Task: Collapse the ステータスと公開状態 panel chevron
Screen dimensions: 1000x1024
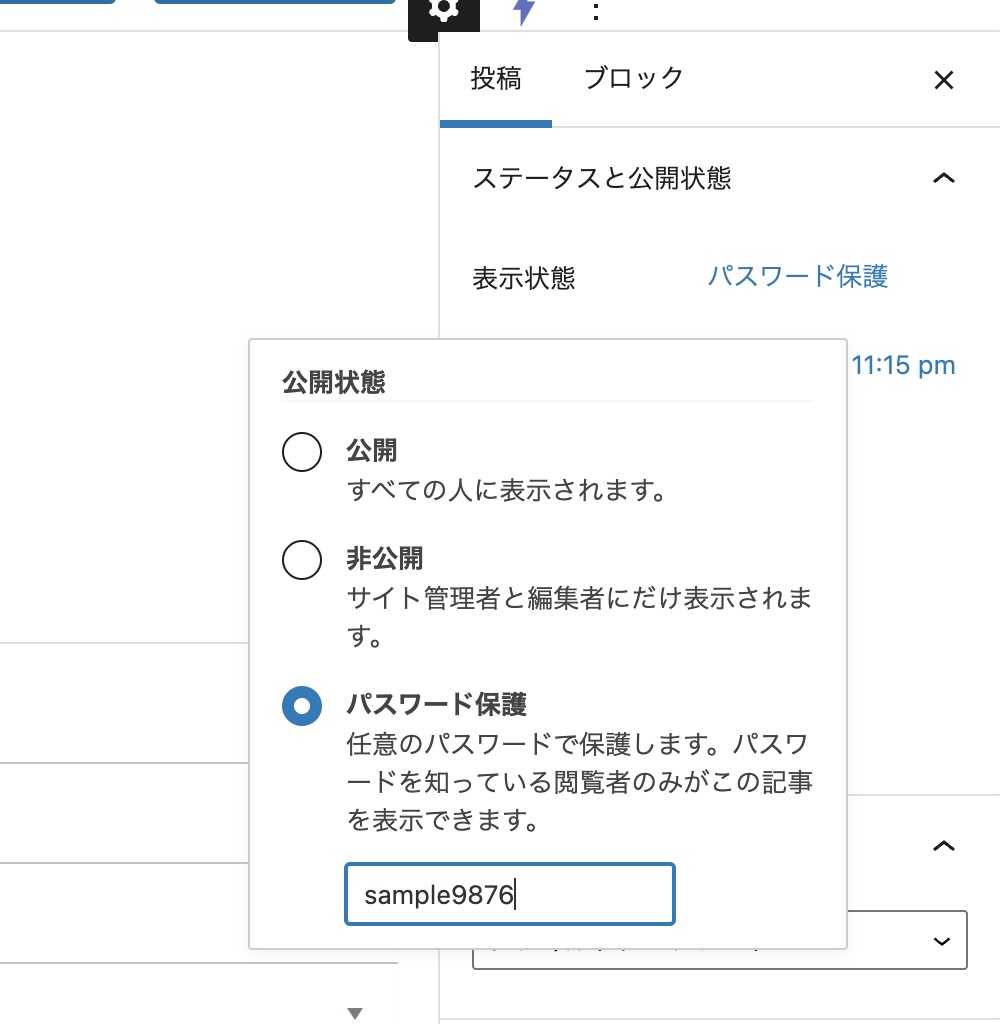Action: click(942, 178)
